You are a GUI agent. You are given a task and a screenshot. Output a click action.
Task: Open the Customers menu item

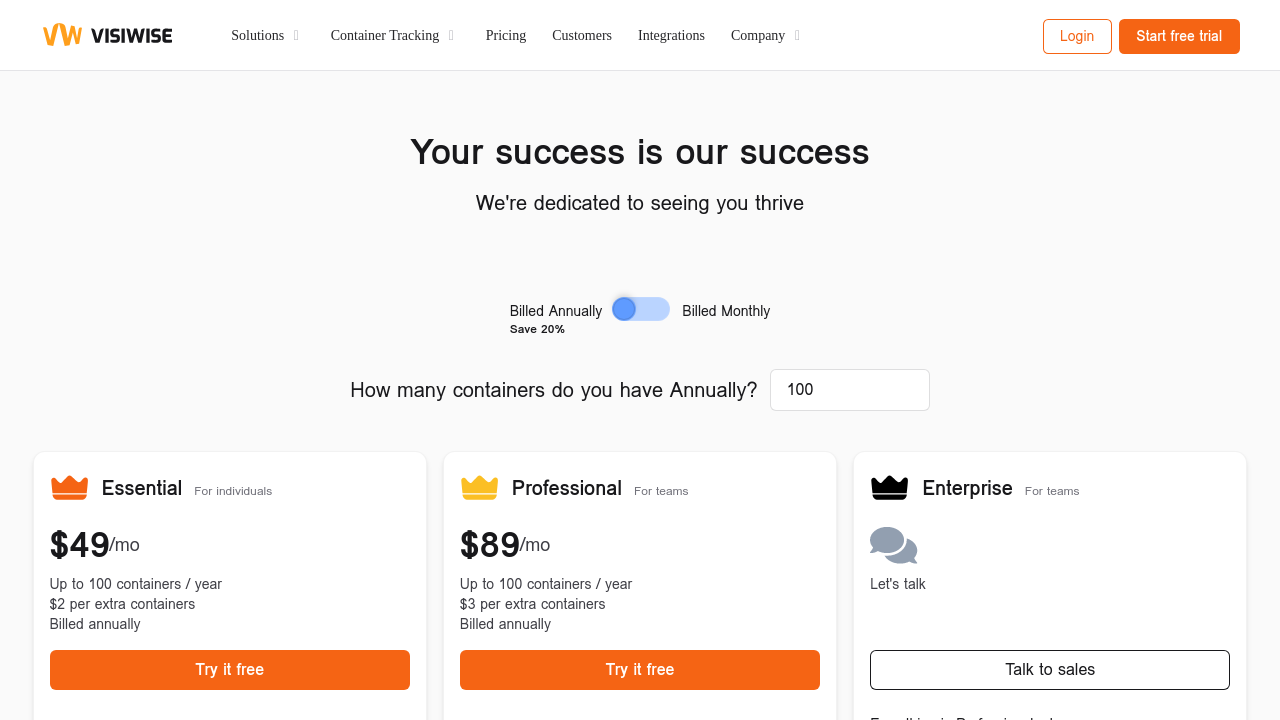(x=582, y=36)
